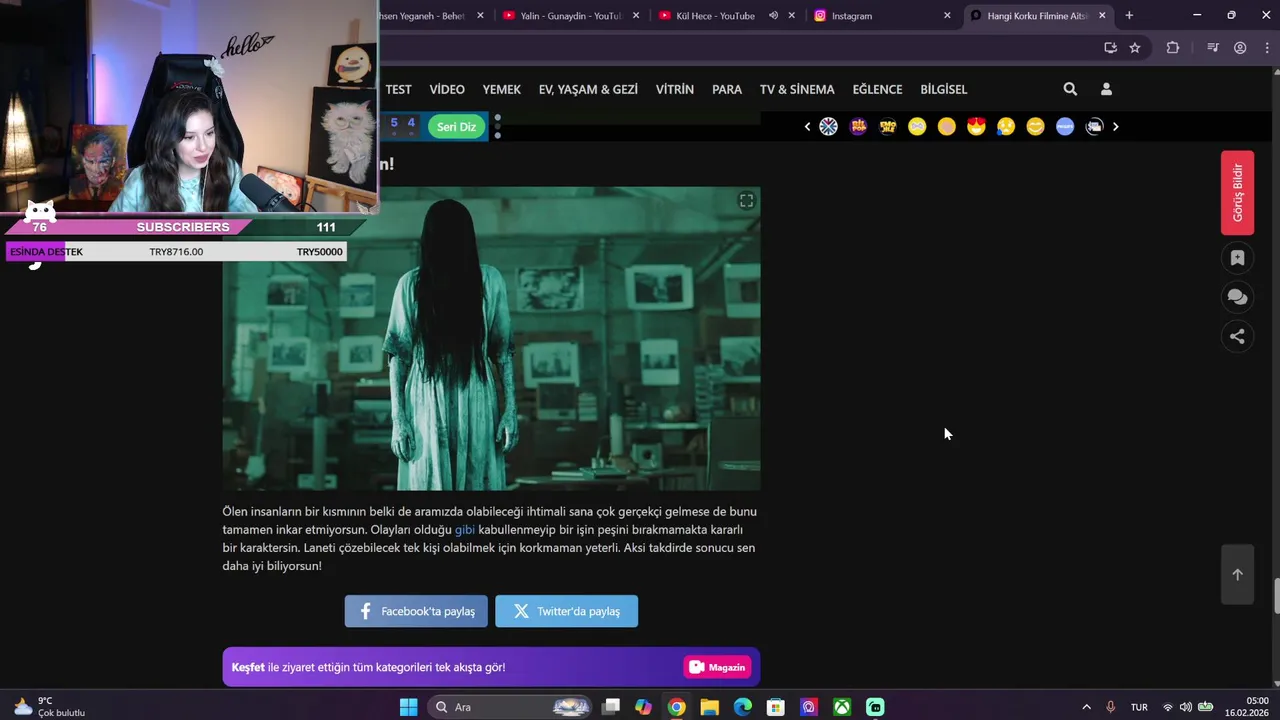Viewport: 1280px width, 720px height.
Task: Click the scroll-to-top arrow button
Action: coord(1237,574)
